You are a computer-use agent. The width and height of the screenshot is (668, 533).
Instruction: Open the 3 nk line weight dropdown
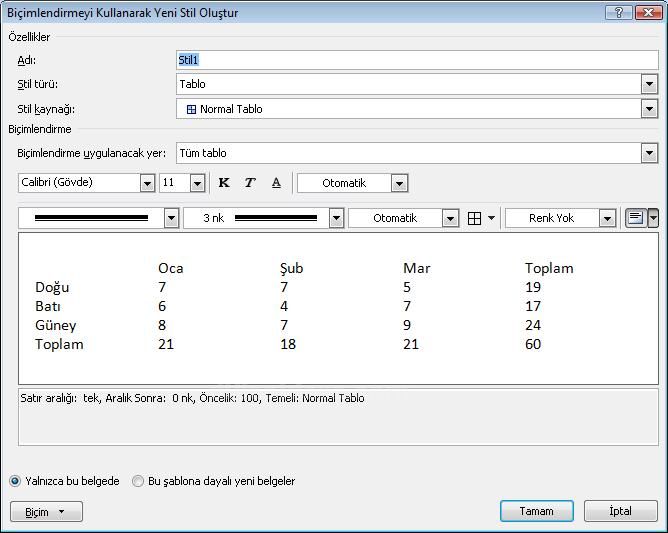point(336,218)
